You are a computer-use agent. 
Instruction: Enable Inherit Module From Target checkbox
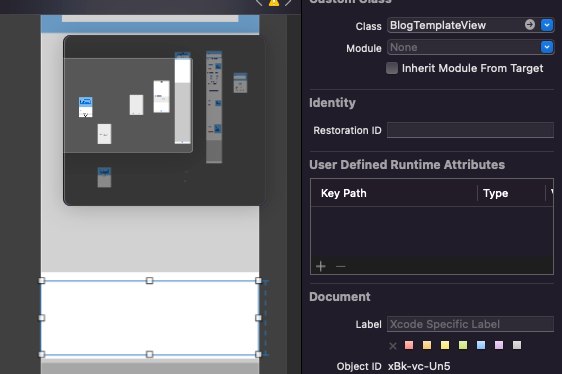[x=392, y=68]
